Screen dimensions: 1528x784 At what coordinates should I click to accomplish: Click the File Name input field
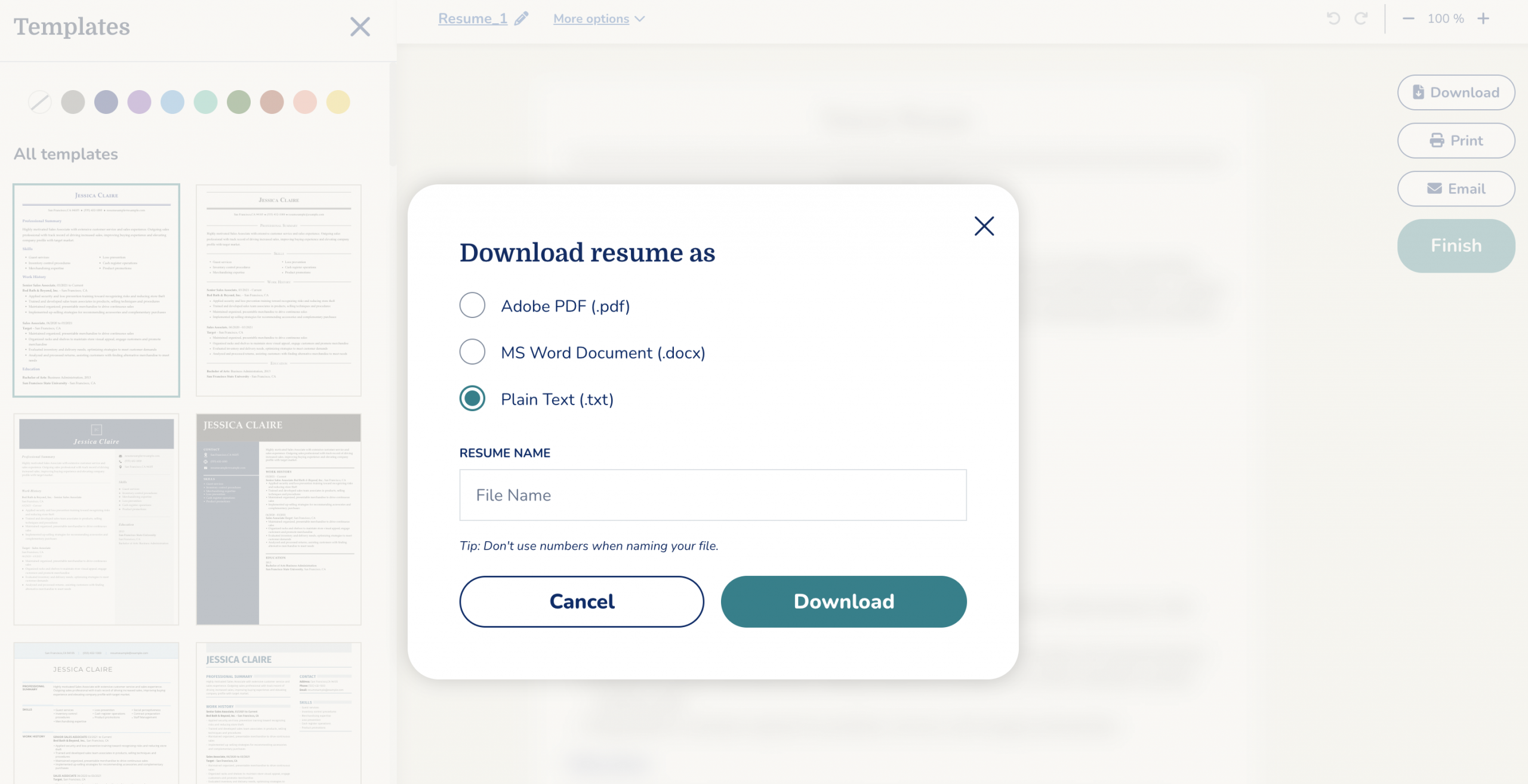pos(713,495)
